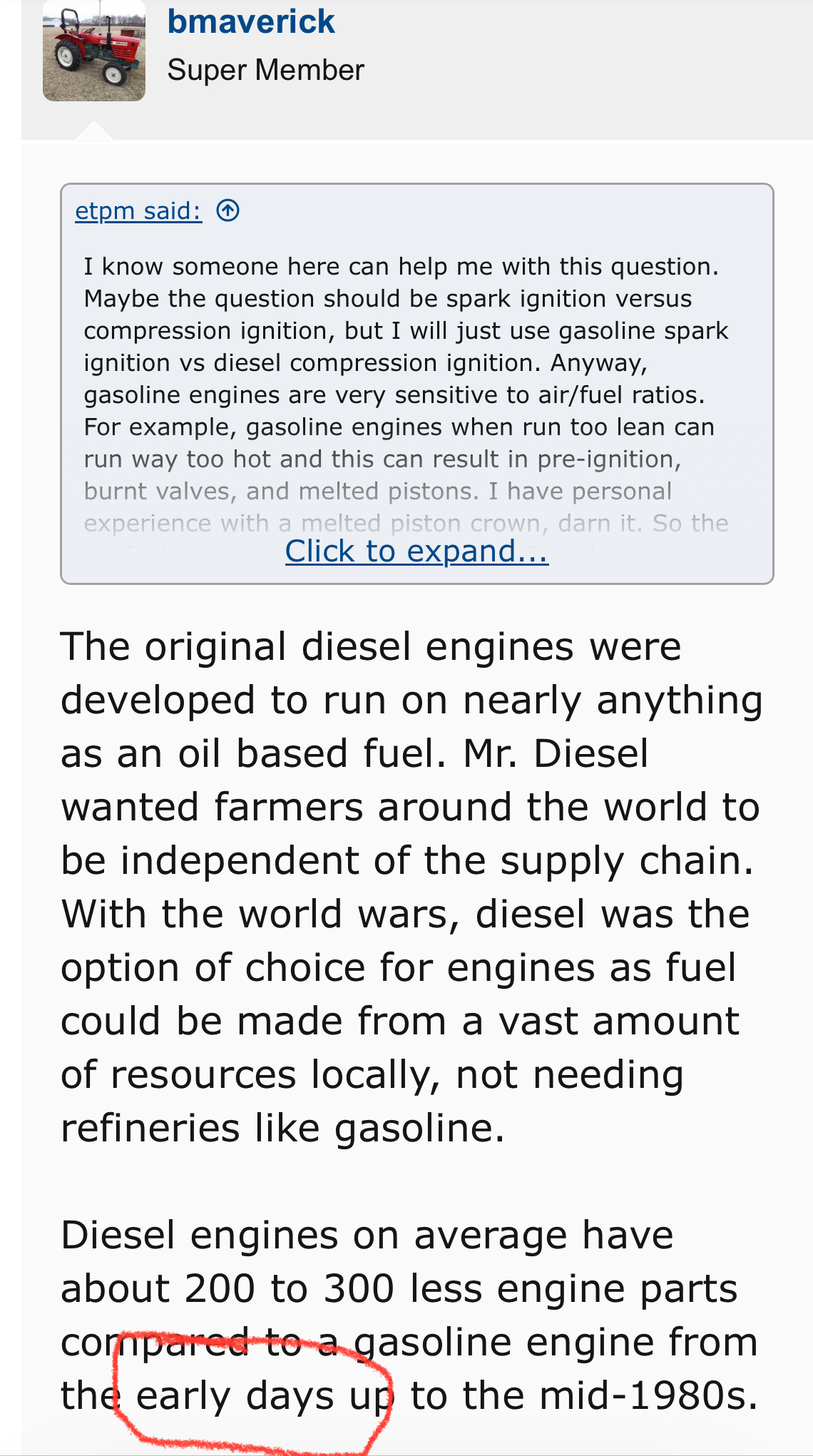This screenshot has width=813, height=1456.
Task: Follow the "etpm said:" quote link
Action: point(138,210)
